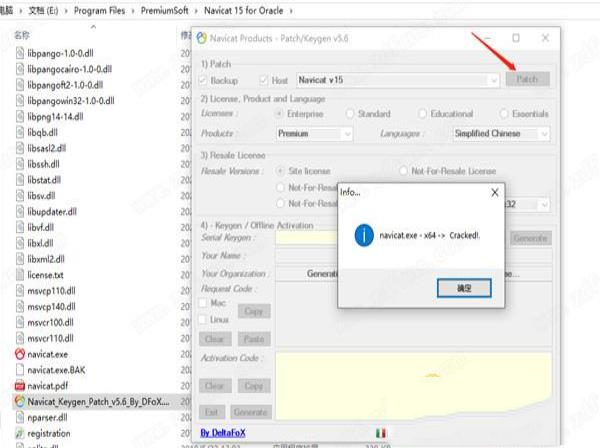Screen dimensions: 600x448
Task: Select the Standard license radio button
Action: [350, 114]
